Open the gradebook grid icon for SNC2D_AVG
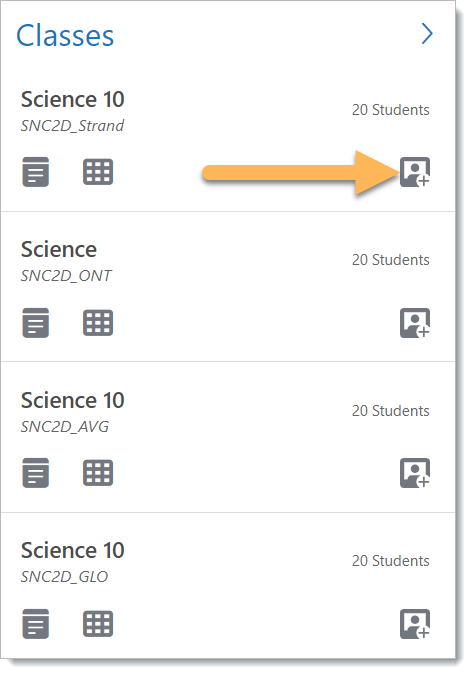Screen dimensions: 471x674 pyautogui.click(x=98, y=473)
